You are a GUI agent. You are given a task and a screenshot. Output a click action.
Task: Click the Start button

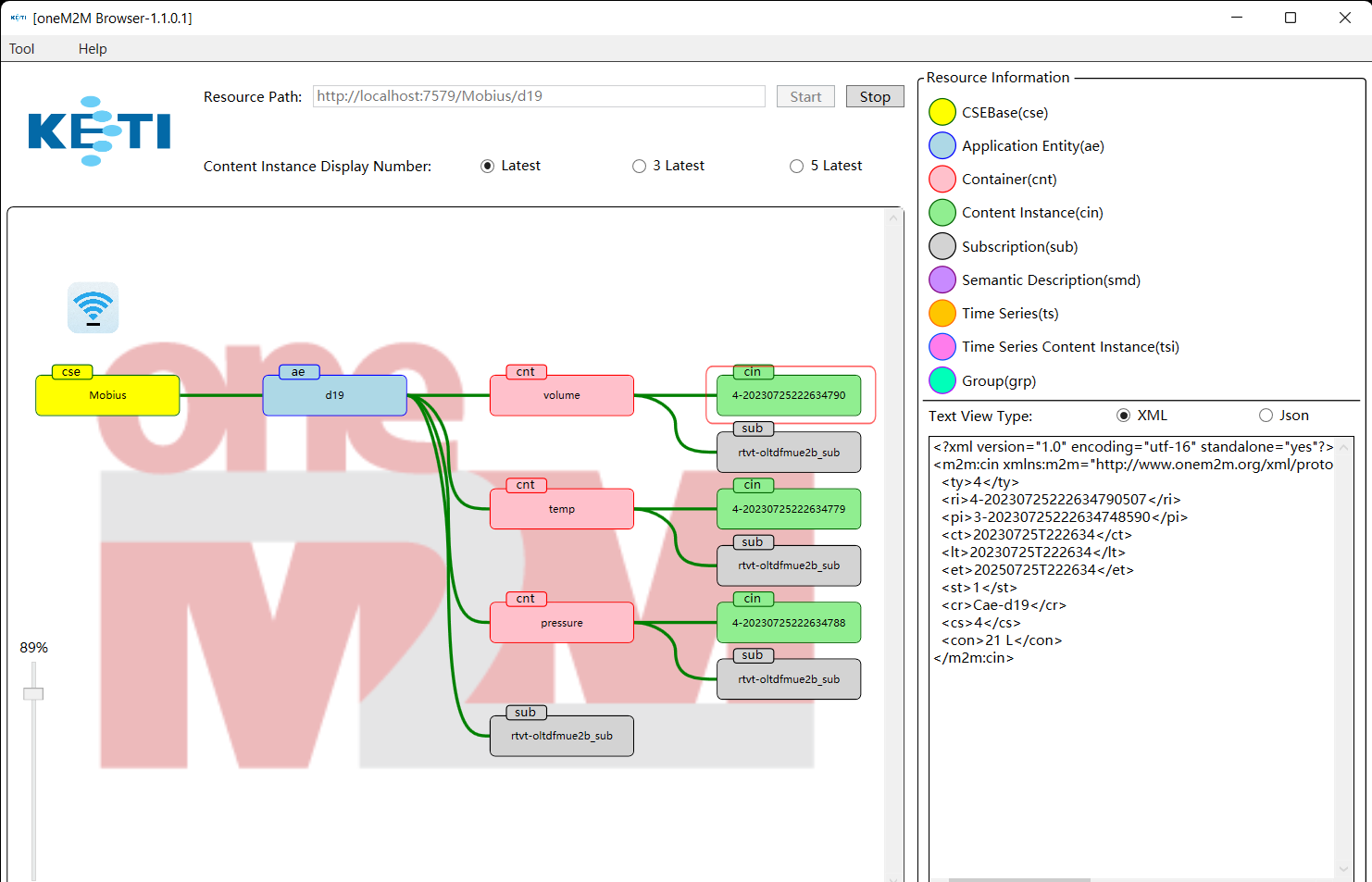pos(805,96)
